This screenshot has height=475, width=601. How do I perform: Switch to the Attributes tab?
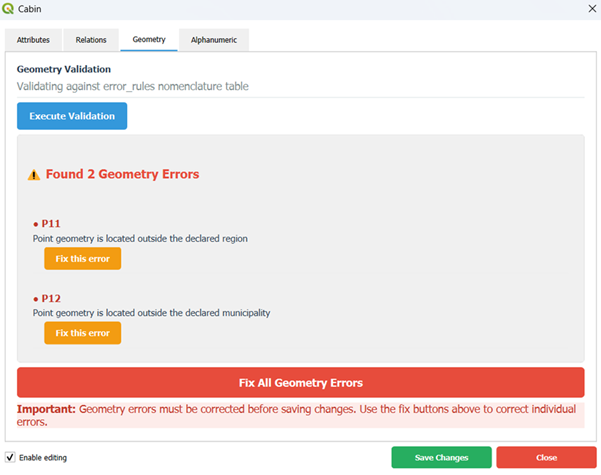click(x=33, y=40)
